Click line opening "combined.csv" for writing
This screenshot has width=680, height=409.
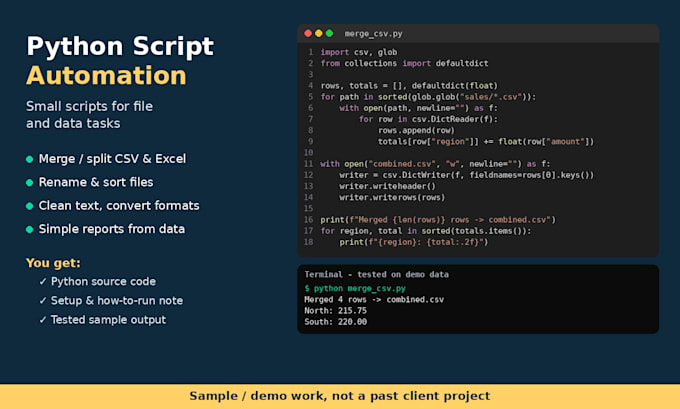(x=435, y=164)
